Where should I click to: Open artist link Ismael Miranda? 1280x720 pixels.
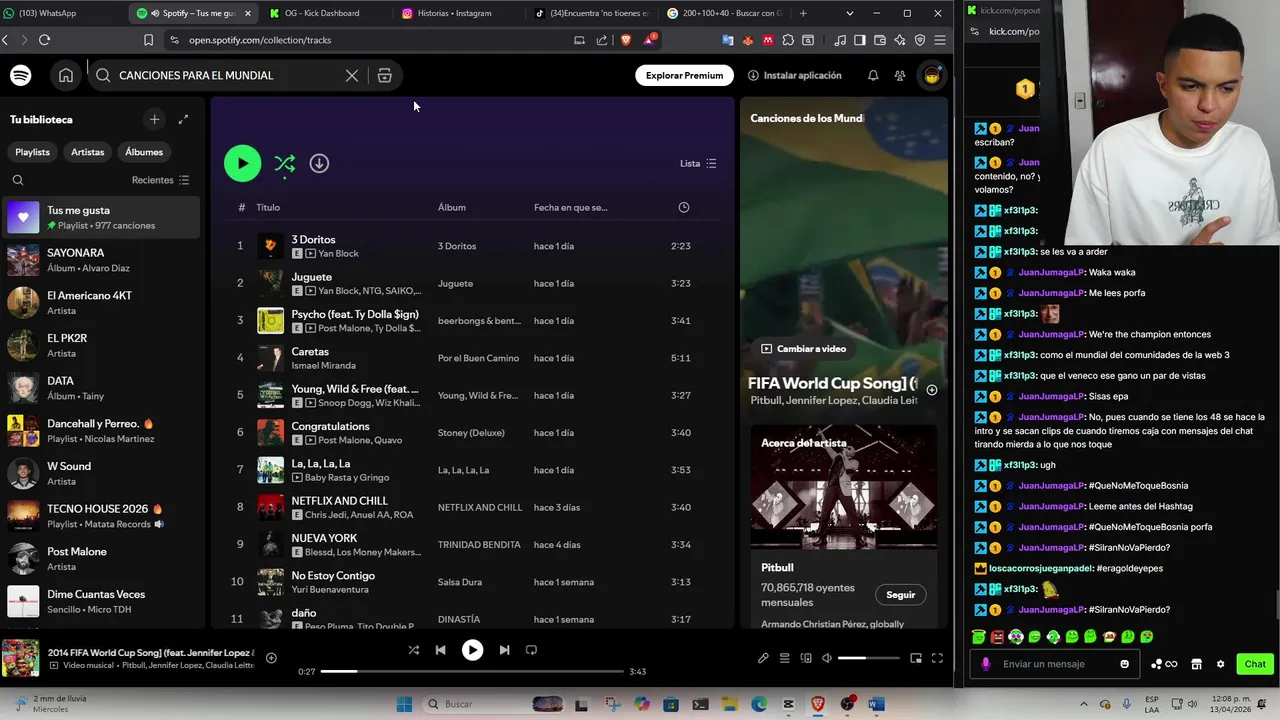[323, 366]
